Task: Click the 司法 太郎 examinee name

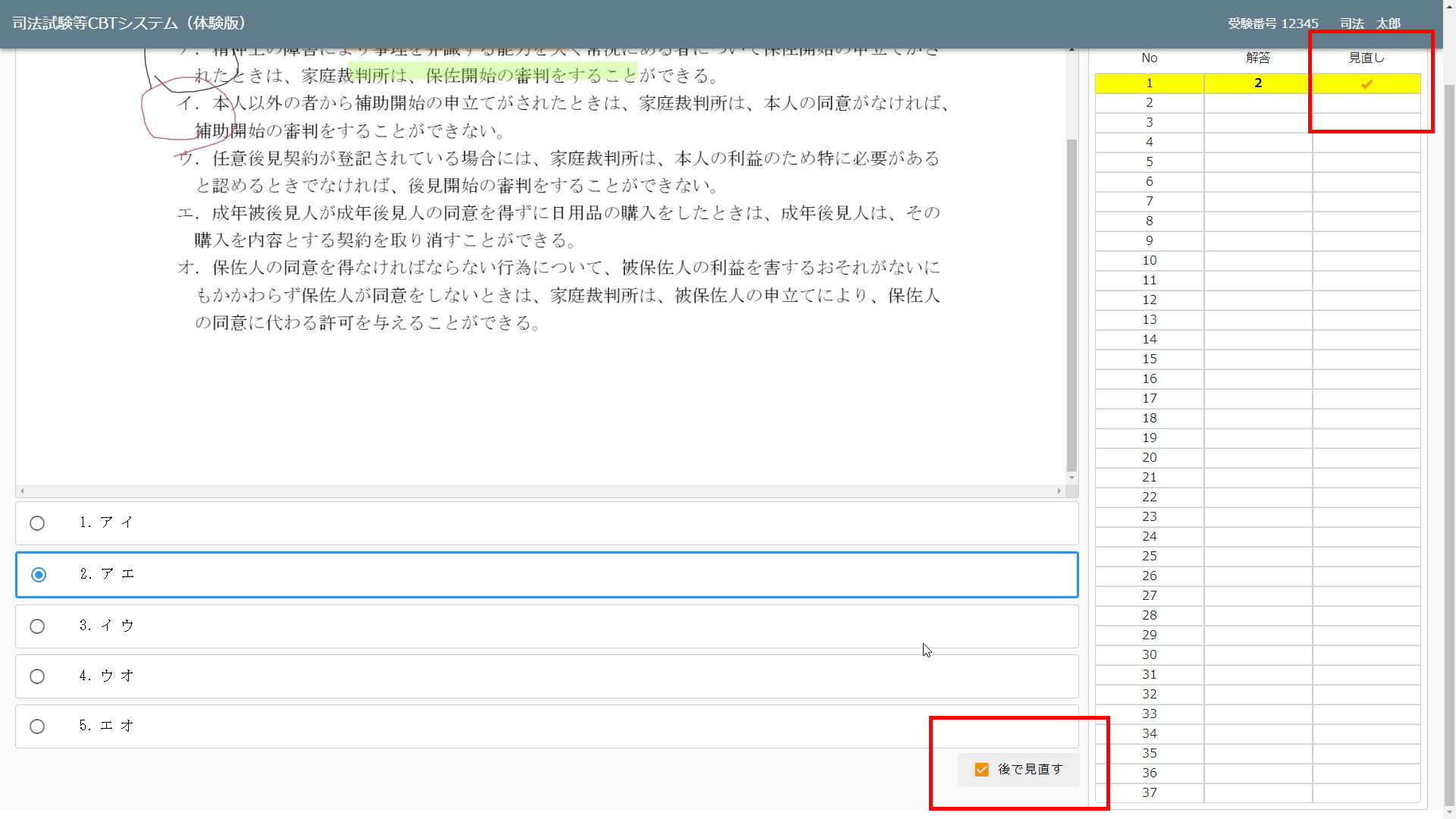Action: click(x=1370, y=24)
